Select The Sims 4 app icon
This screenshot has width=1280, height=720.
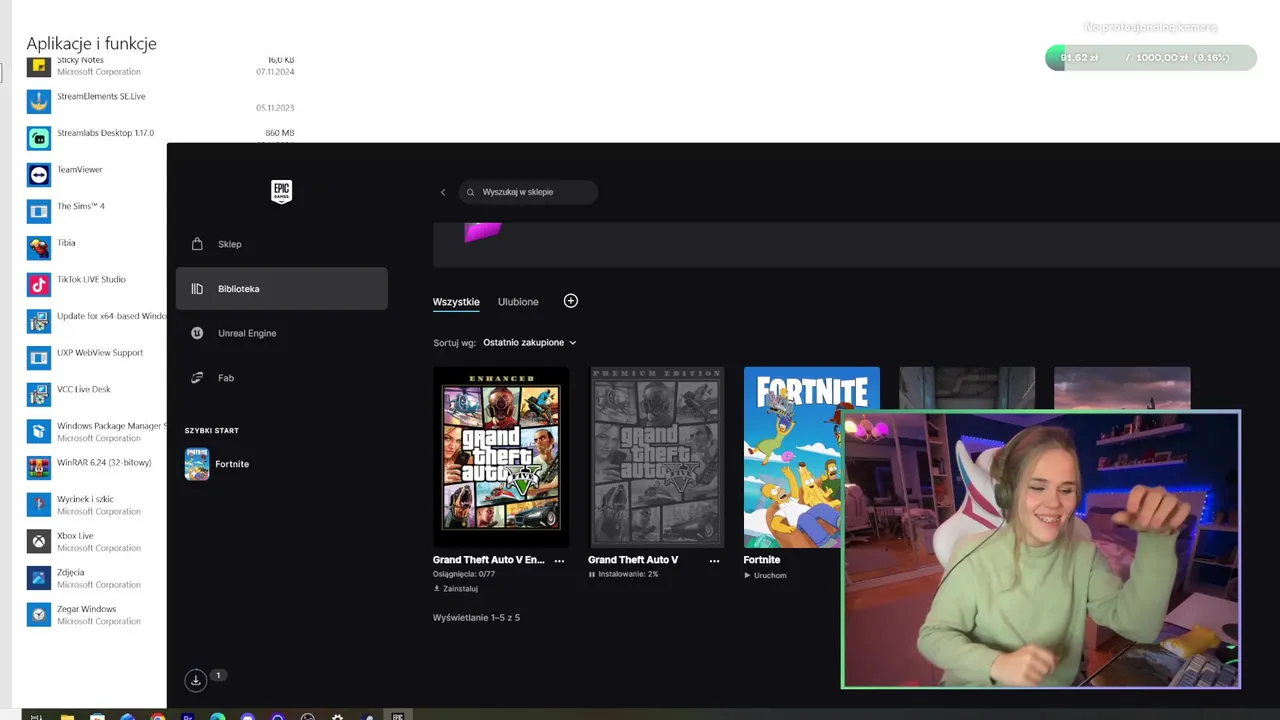pyautogui.click(x=38, y=212)
